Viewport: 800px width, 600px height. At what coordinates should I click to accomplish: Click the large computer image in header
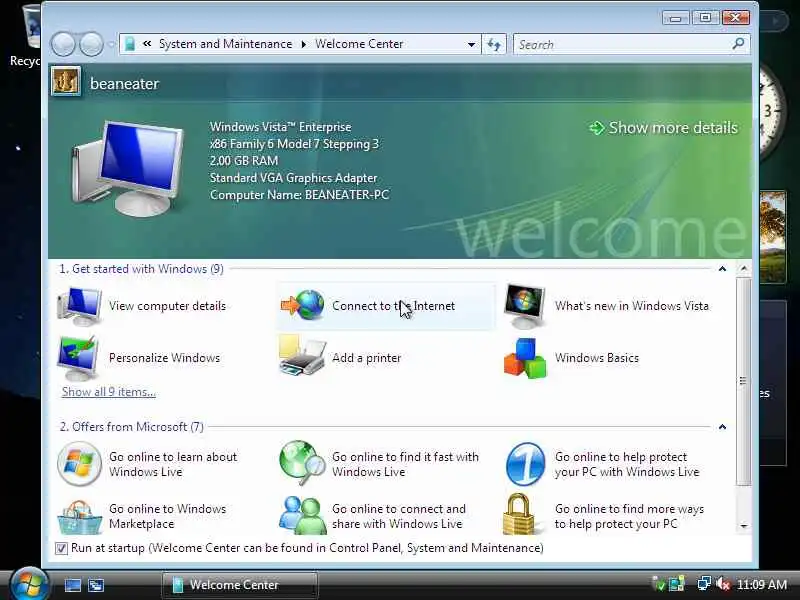(128, 168)
